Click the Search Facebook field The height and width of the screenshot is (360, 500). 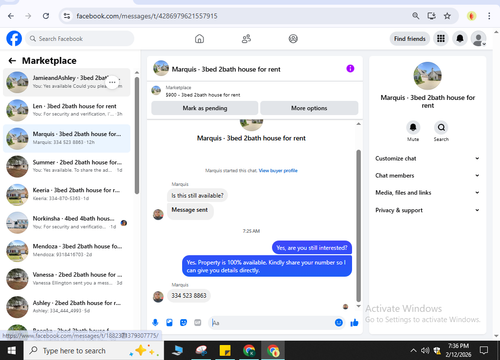pos(80,39)
